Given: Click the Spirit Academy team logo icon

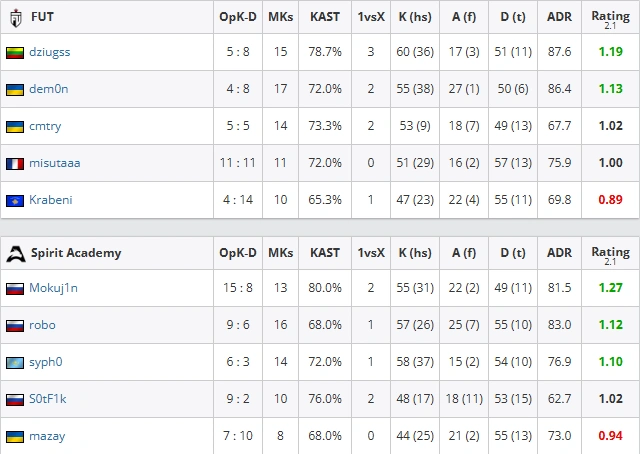Looking at the screenshot, I should click(16, 254).
